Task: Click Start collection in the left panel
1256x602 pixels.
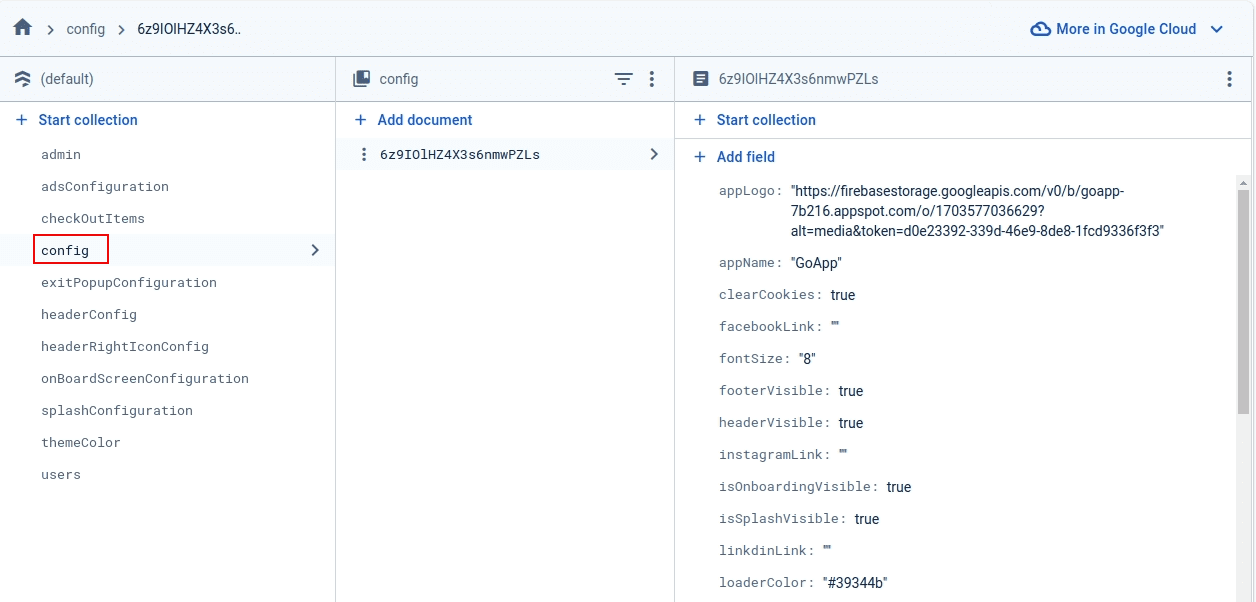Action: (87, 120)
